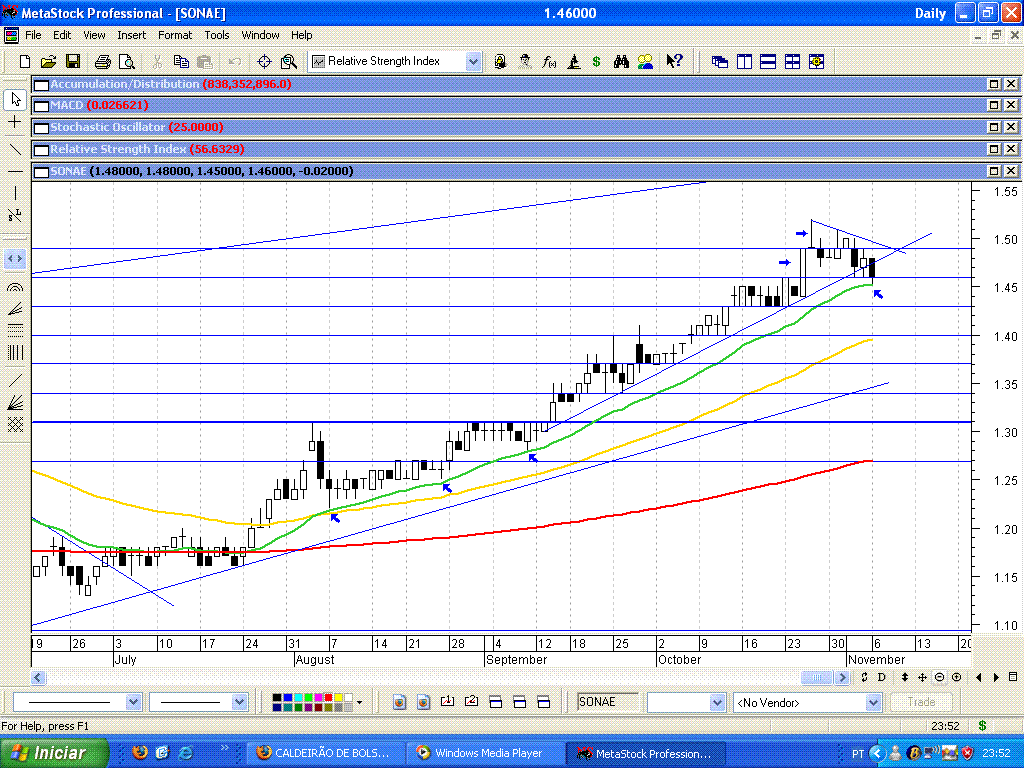Open the empty dropdown next to SONAE field
The height and width of the screenshot is (768, 1025).
[x=717, y=703]
